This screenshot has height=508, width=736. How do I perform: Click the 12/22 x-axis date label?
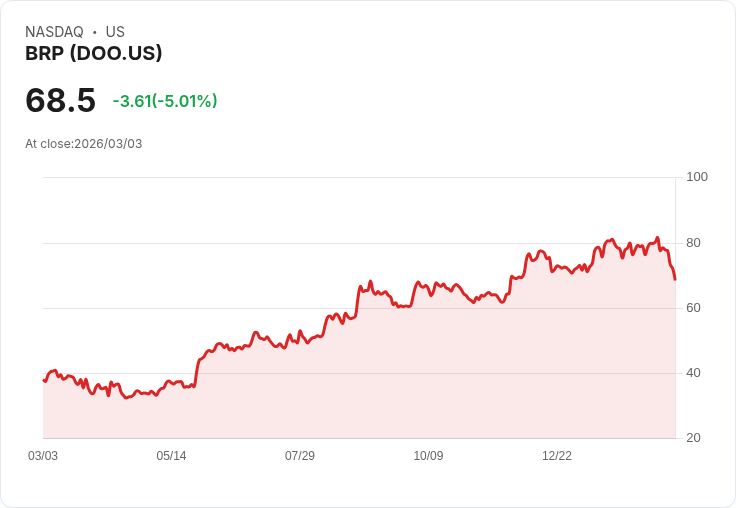557,456
